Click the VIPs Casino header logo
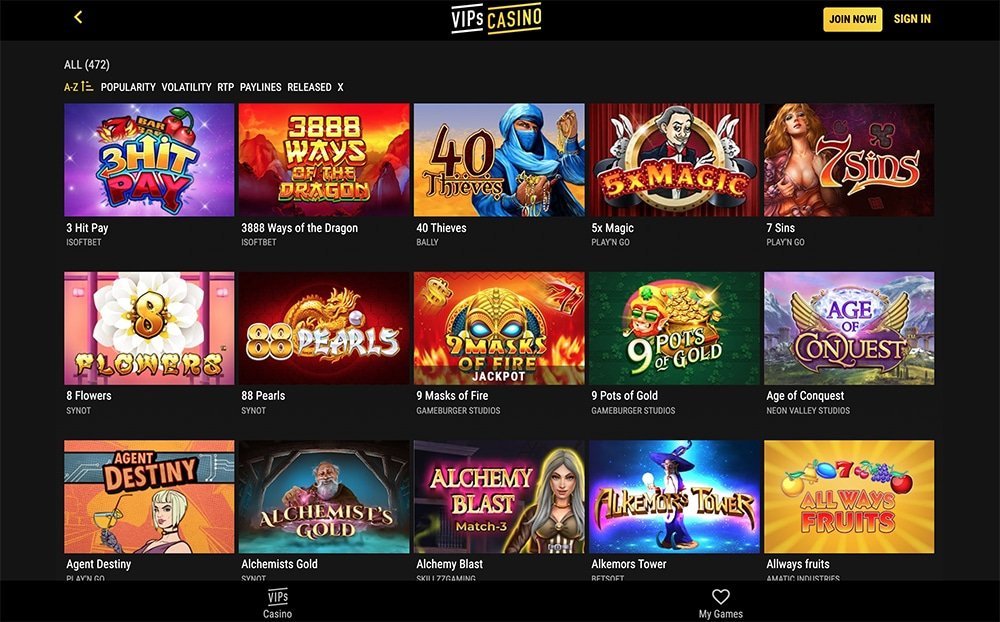 [497, 18]
